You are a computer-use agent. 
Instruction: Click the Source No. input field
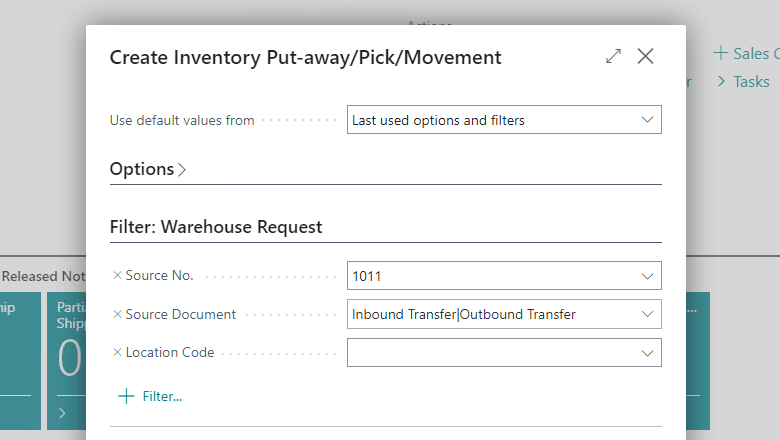click(x=490, y=276)
